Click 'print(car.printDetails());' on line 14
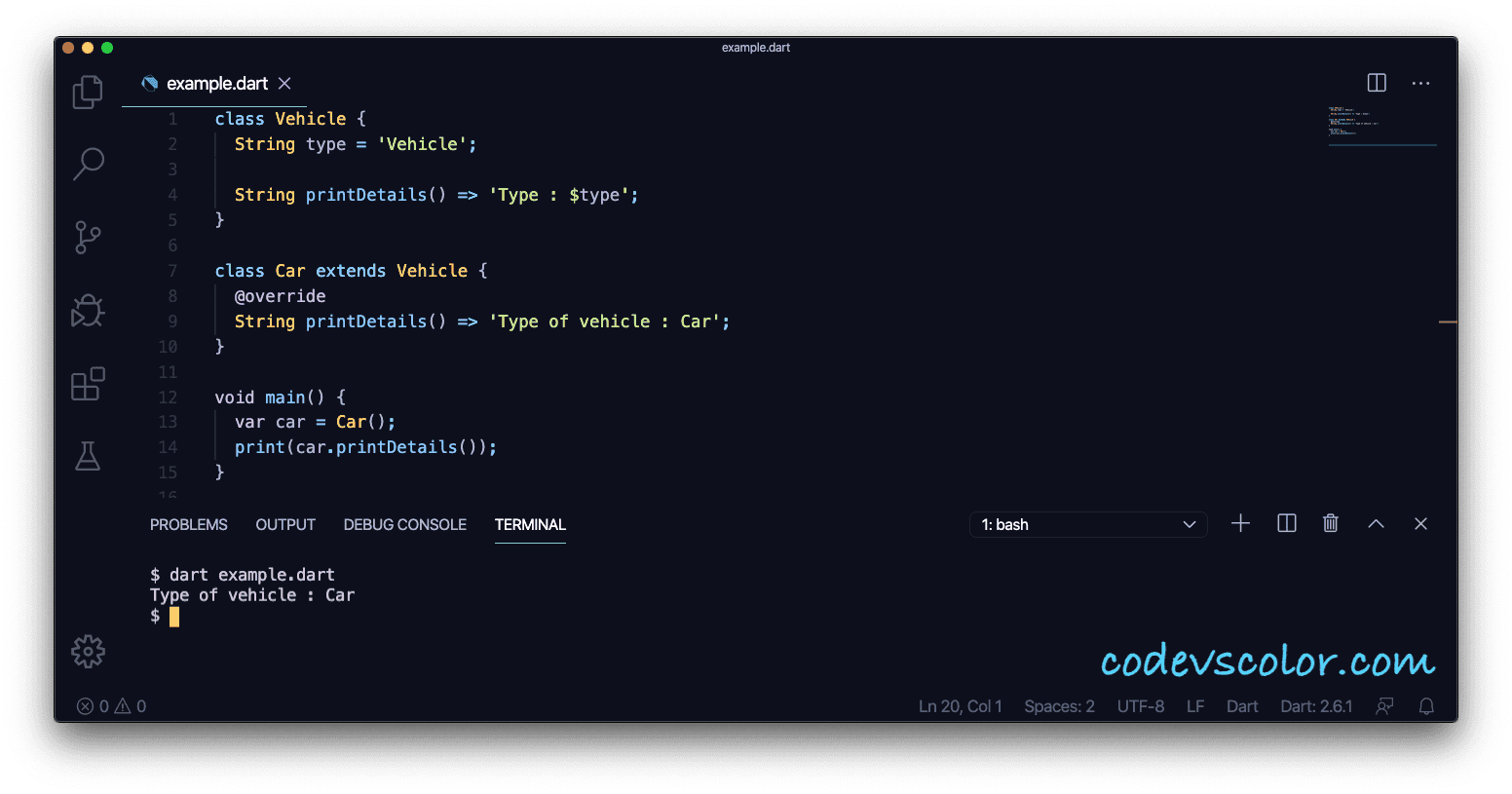The height and width of the screenshot is (794, 1512). 366,447
